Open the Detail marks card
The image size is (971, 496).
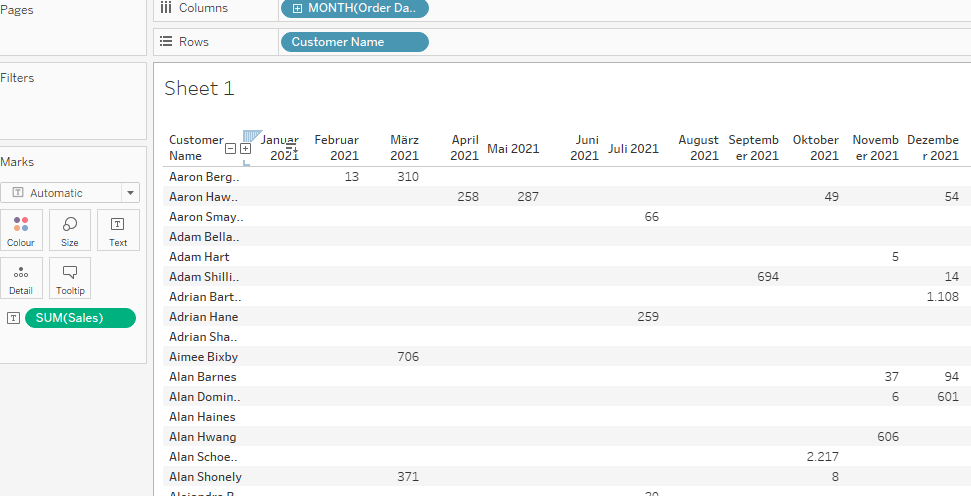(21, 278)
